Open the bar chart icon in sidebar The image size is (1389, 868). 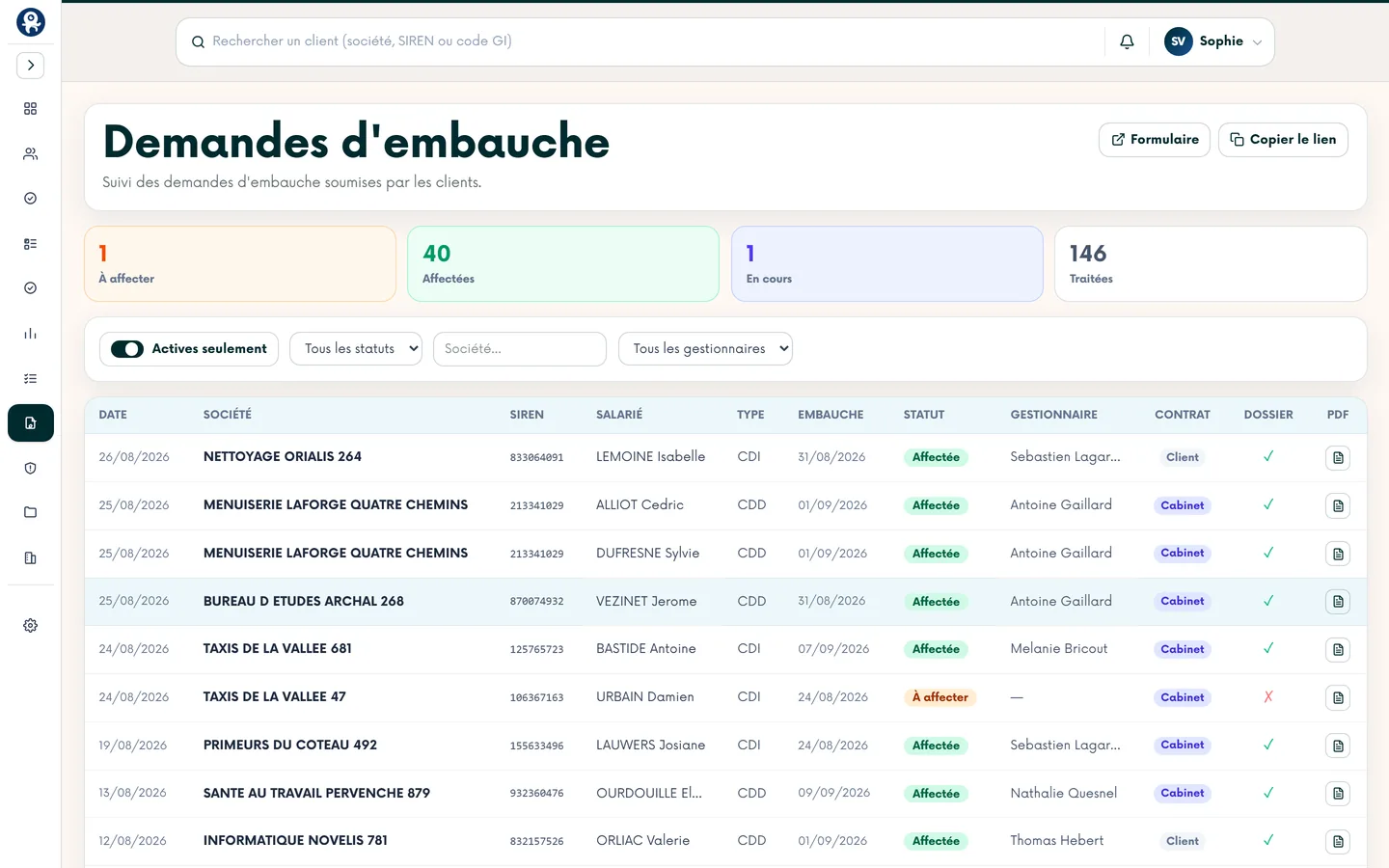coord(31,334)
